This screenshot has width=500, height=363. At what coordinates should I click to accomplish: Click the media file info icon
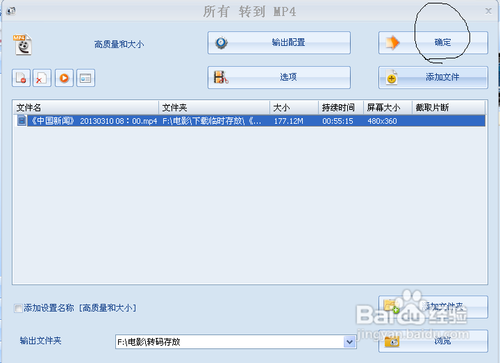[86, 78]
